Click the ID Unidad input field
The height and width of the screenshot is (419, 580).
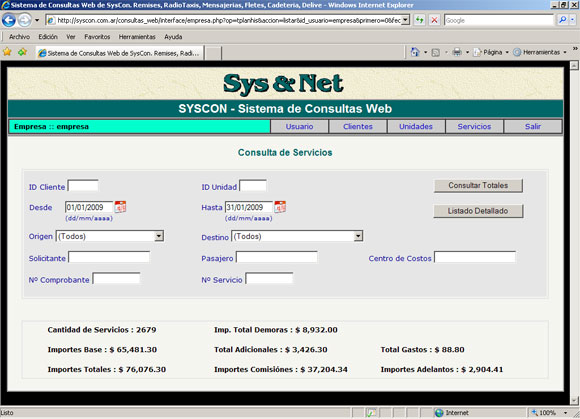[253, 186]
